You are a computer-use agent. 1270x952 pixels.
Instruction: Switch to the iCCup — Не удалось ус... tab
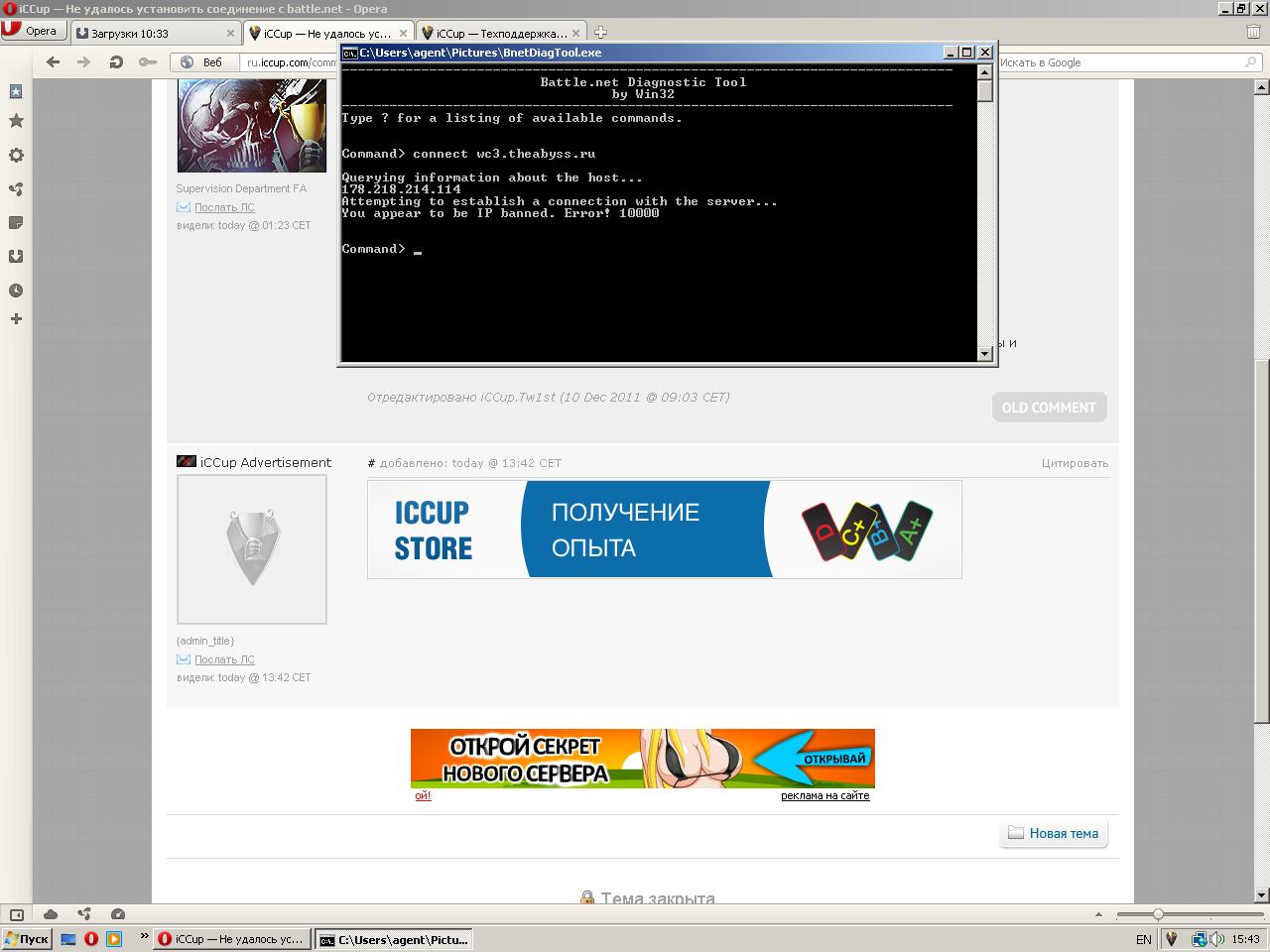(328, 33)
